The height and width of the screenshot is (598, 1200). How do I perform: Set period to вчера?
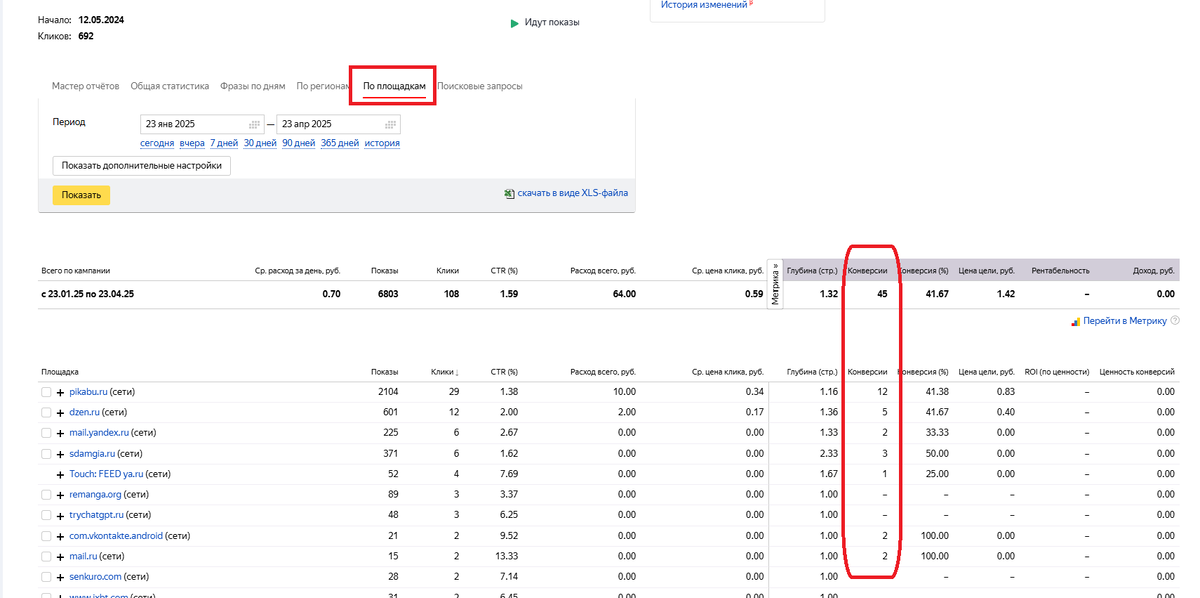pos(192,143)
